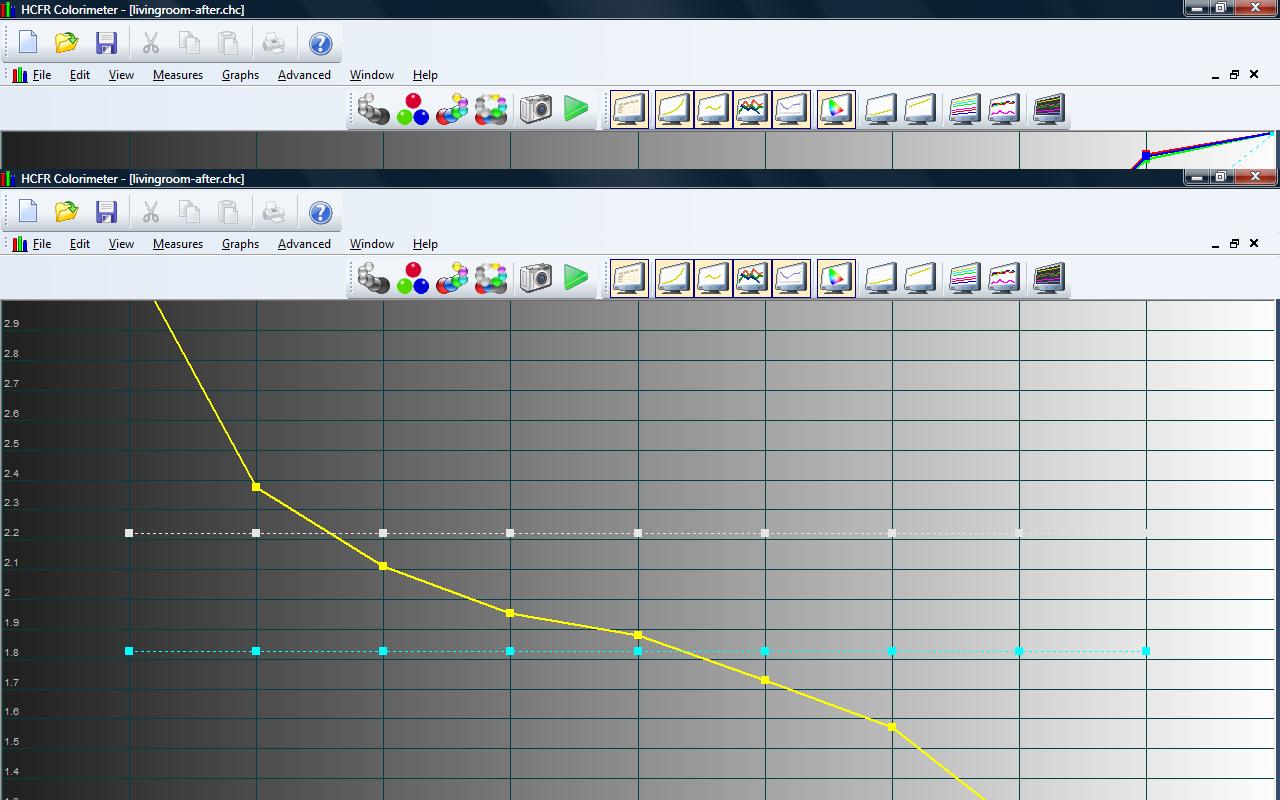
Task: Toggle color temperature view monitor, front window
Action: [x=791, y=278]
